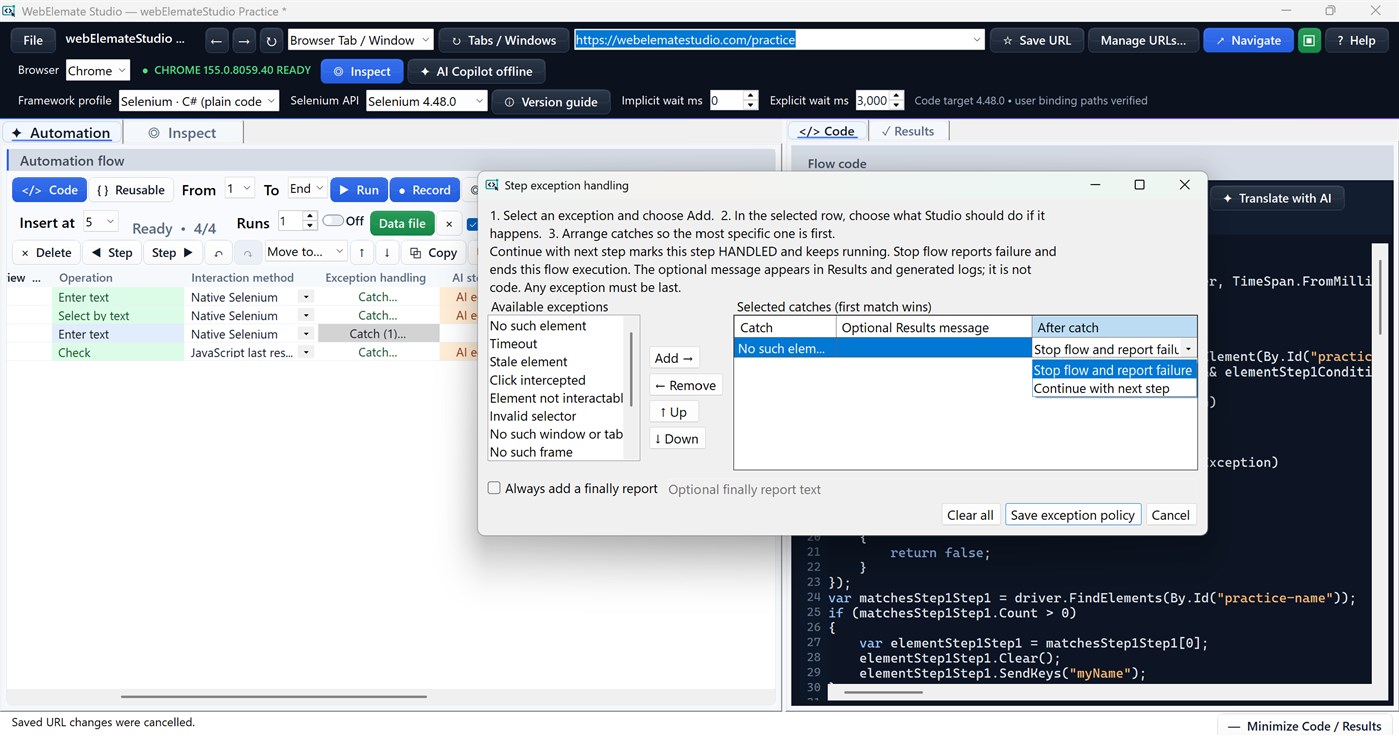Undo the last flow change
The image size is (1399, 736).
coord(219,253)
